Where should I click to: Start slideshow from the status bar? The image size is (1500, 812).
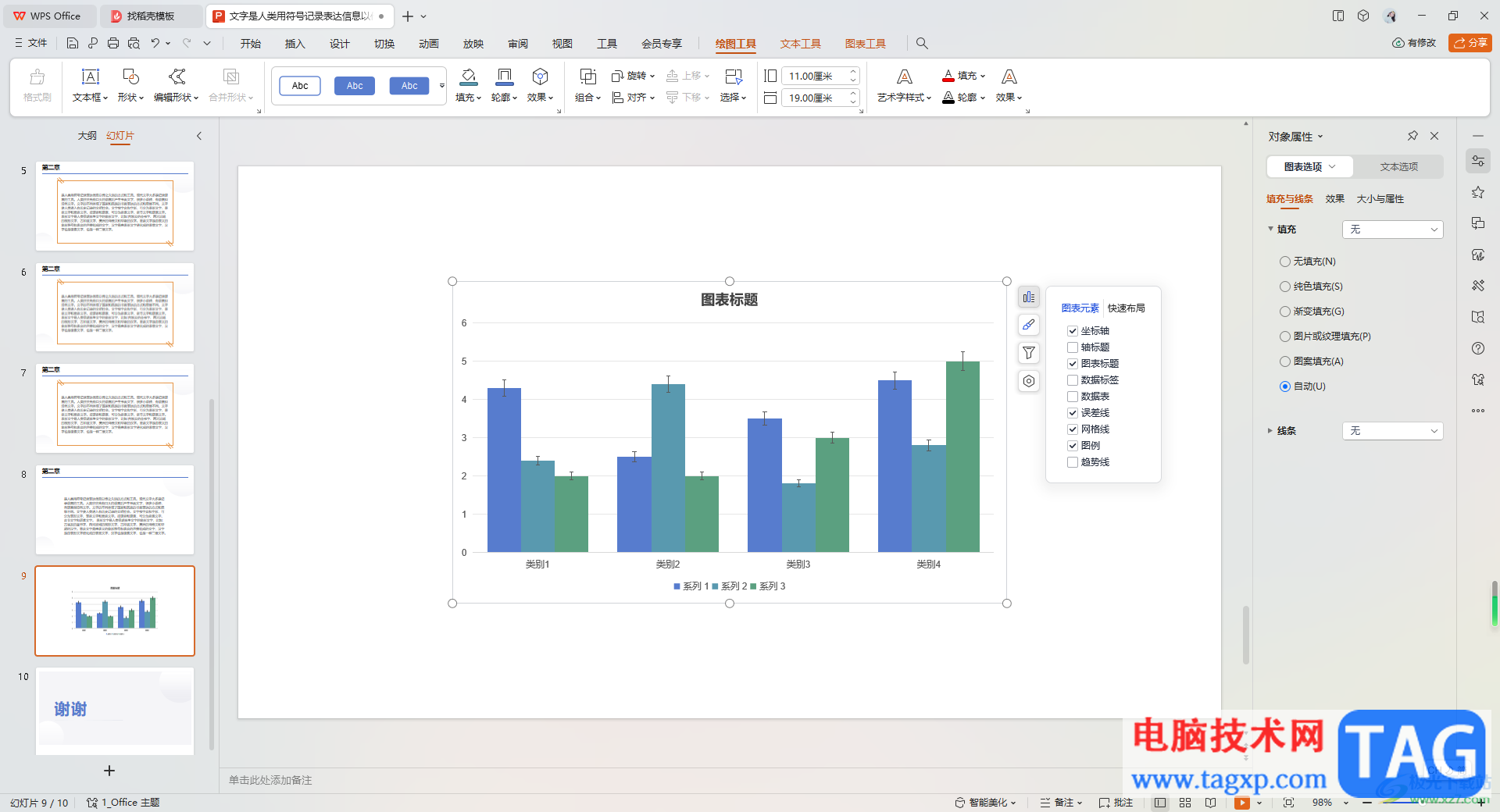(1241, 803)
